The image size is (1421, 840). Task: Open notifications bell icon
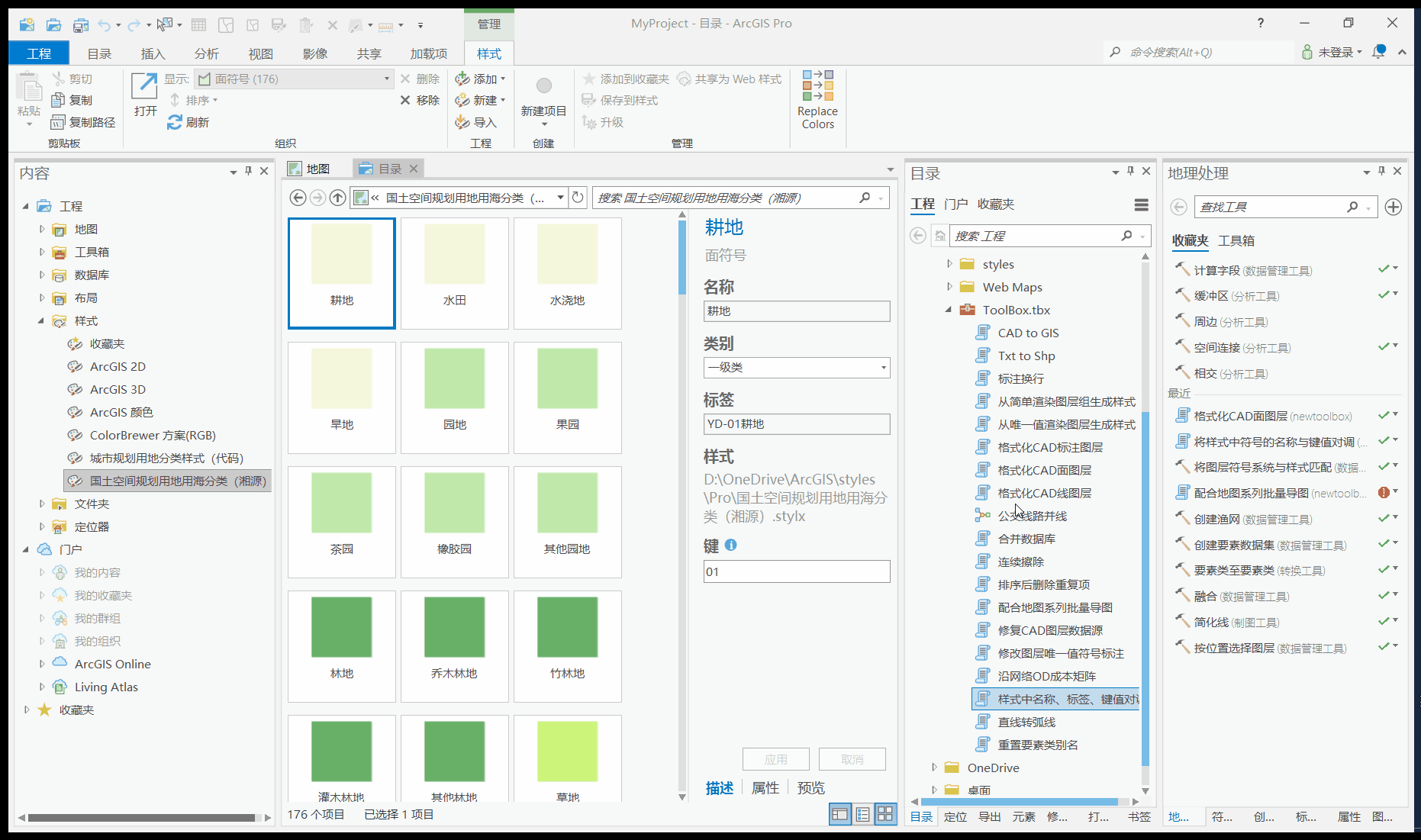tap(1378, 52)
